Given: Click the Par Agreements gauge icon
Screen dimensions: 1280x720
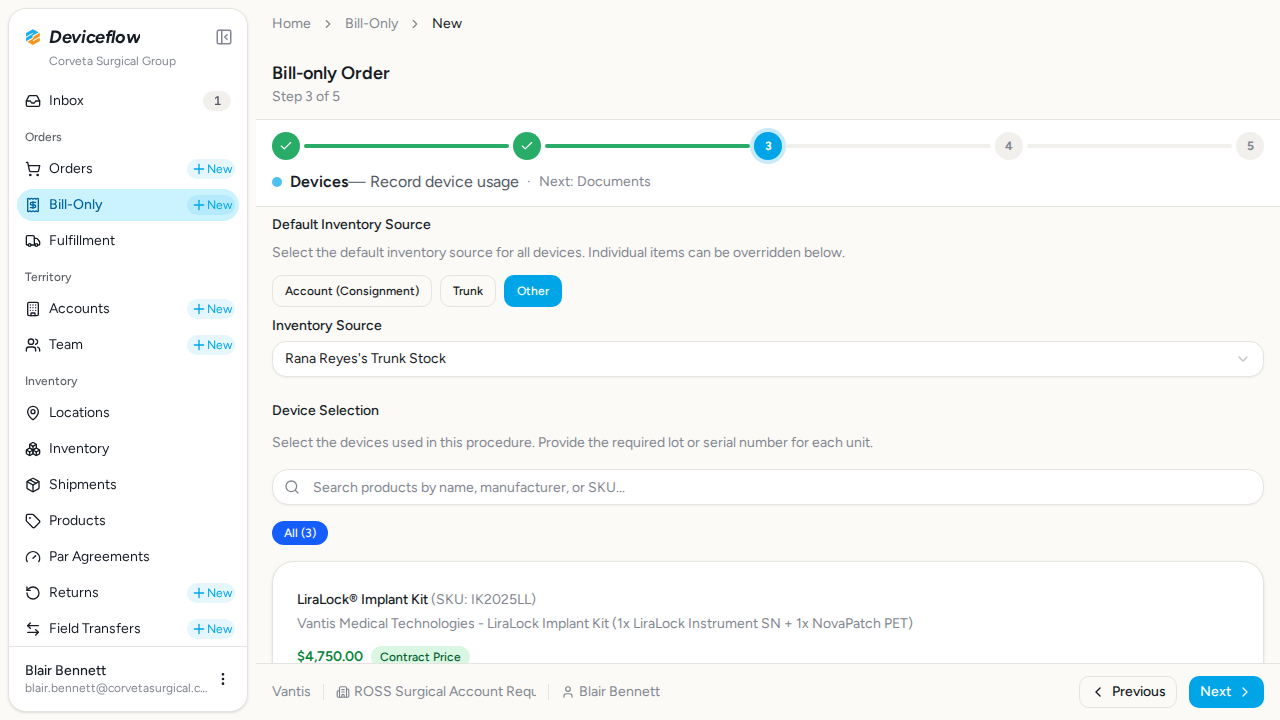Looking at the screenshot, I should point(33,557).
